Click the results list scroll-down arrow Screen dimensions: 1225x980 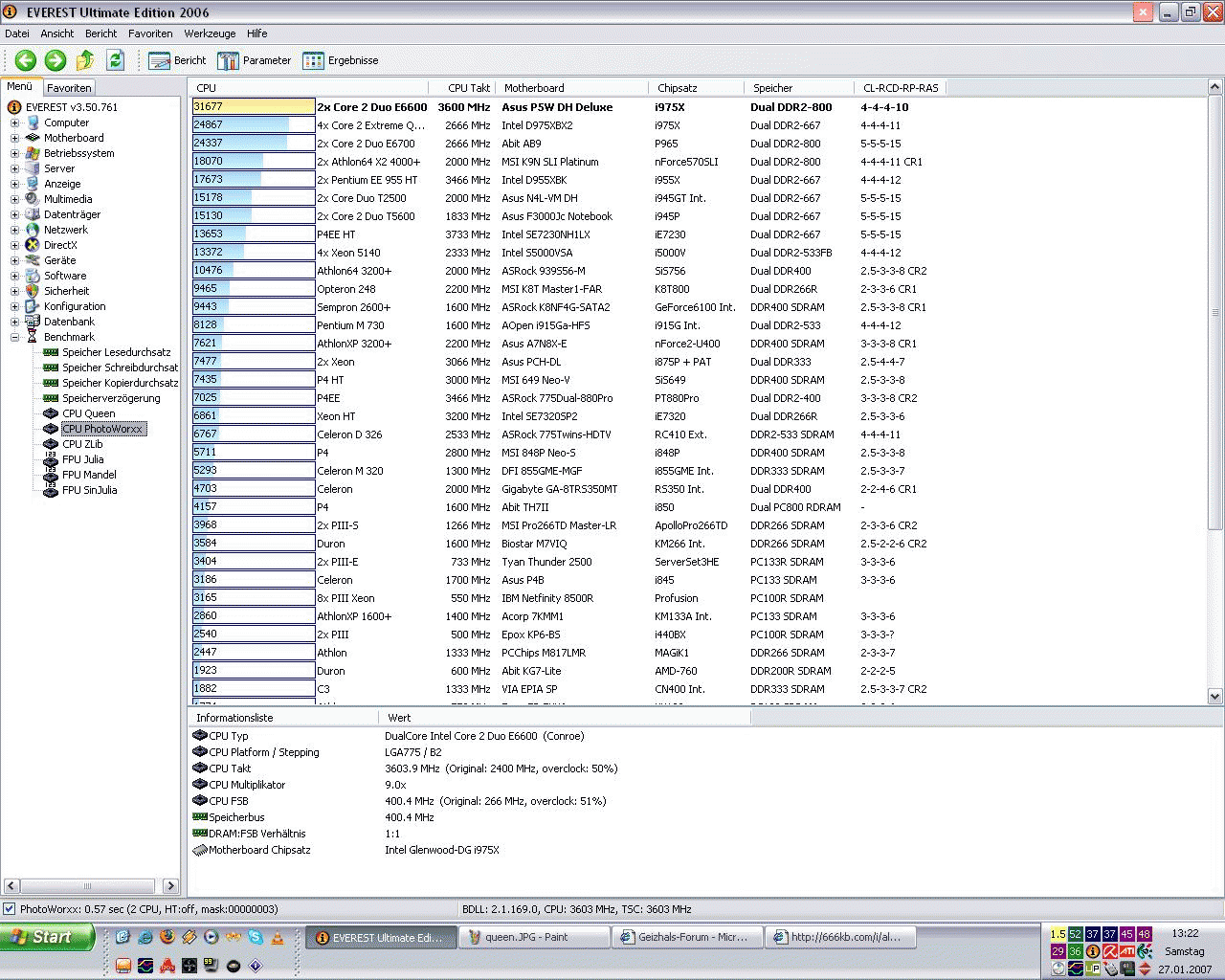1215,697
